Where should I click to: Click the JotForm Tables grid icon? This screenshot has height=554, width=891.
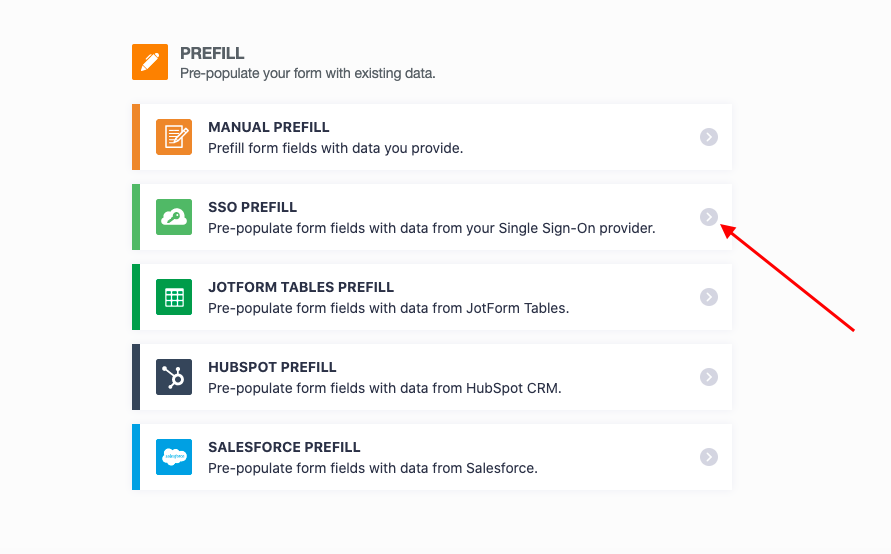tap(174, 297)
